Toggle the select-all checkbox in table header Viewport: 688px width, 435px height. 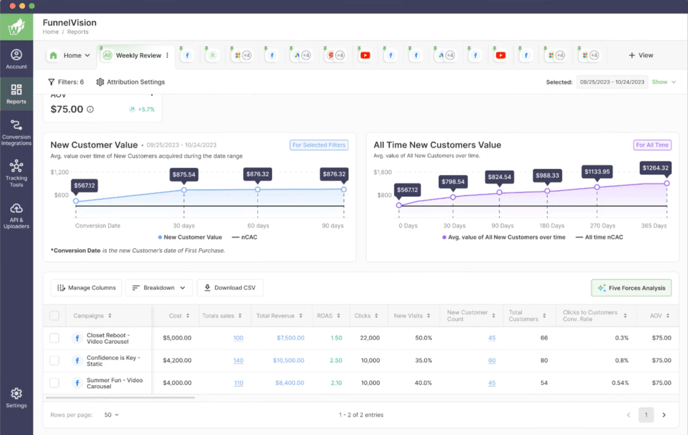pos(54,316)
